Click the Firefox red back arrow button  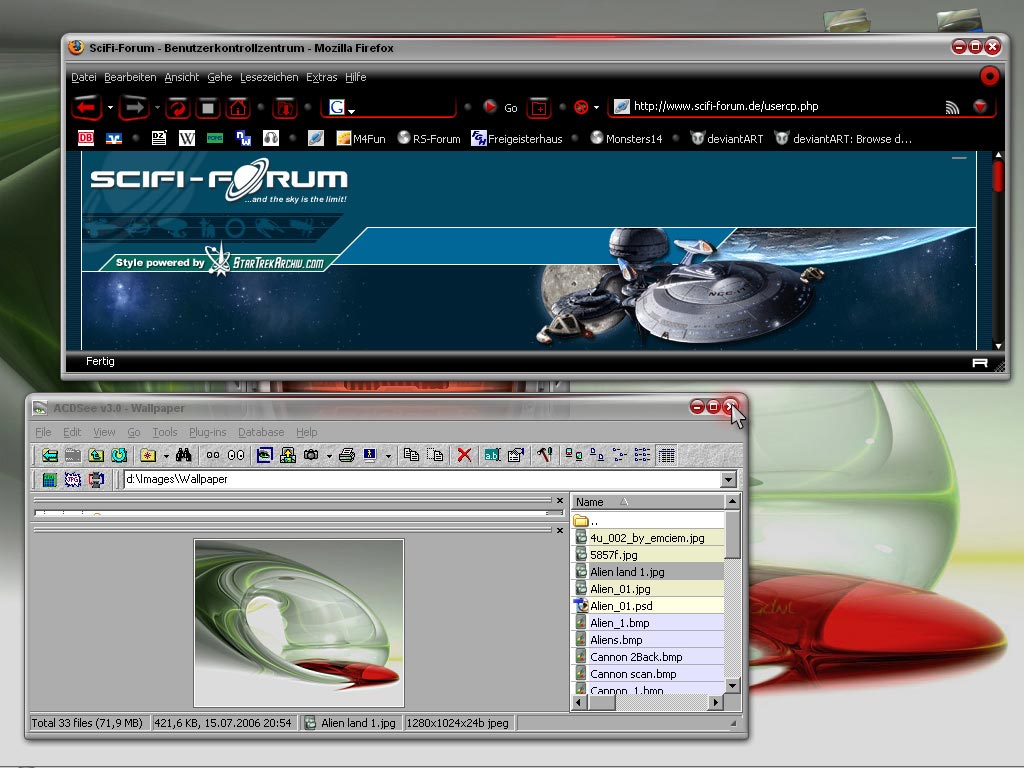(x=89, y=107)
